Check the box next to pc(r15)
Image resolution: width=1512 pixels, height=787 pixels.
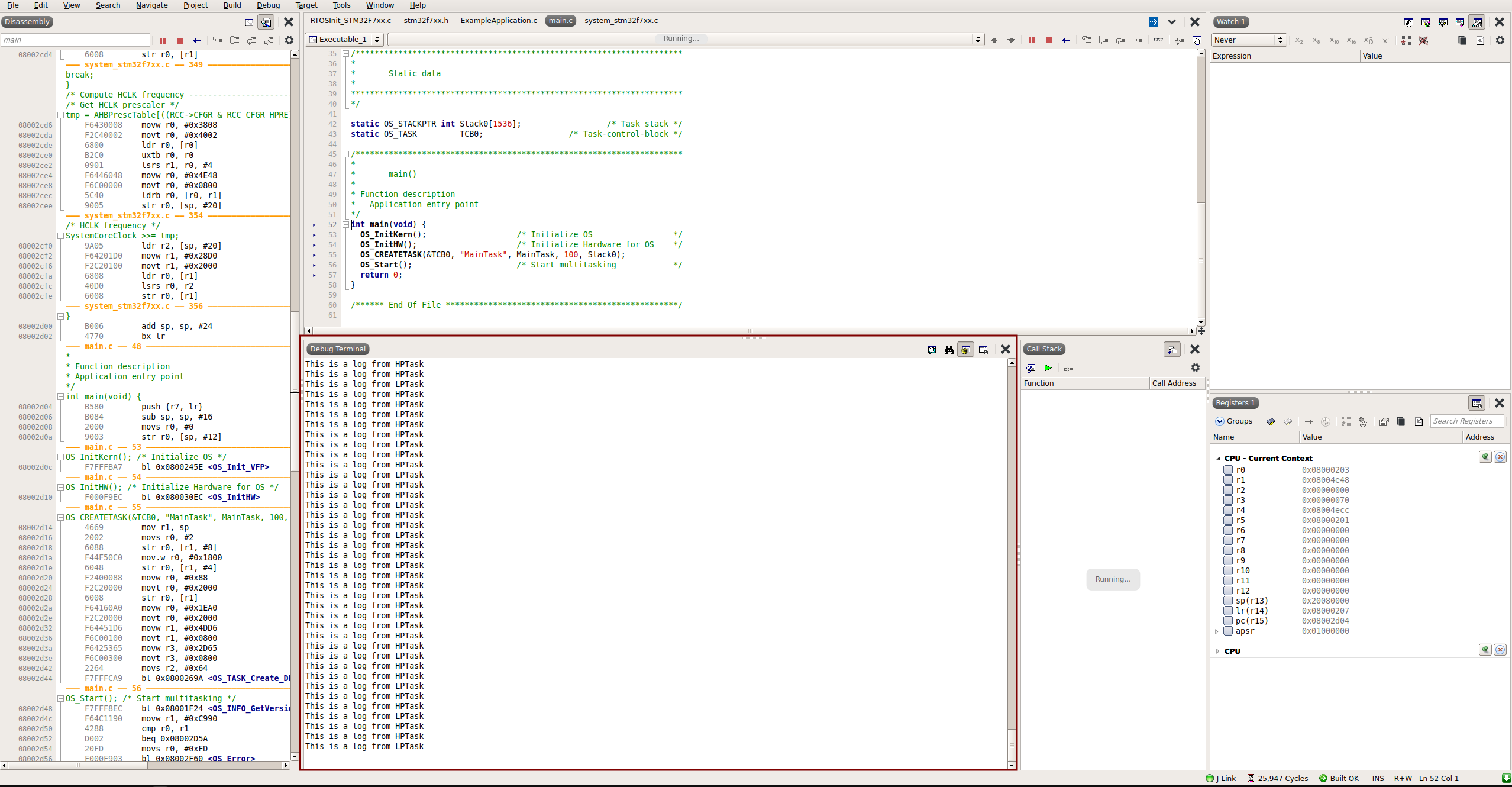(1228, 621)
